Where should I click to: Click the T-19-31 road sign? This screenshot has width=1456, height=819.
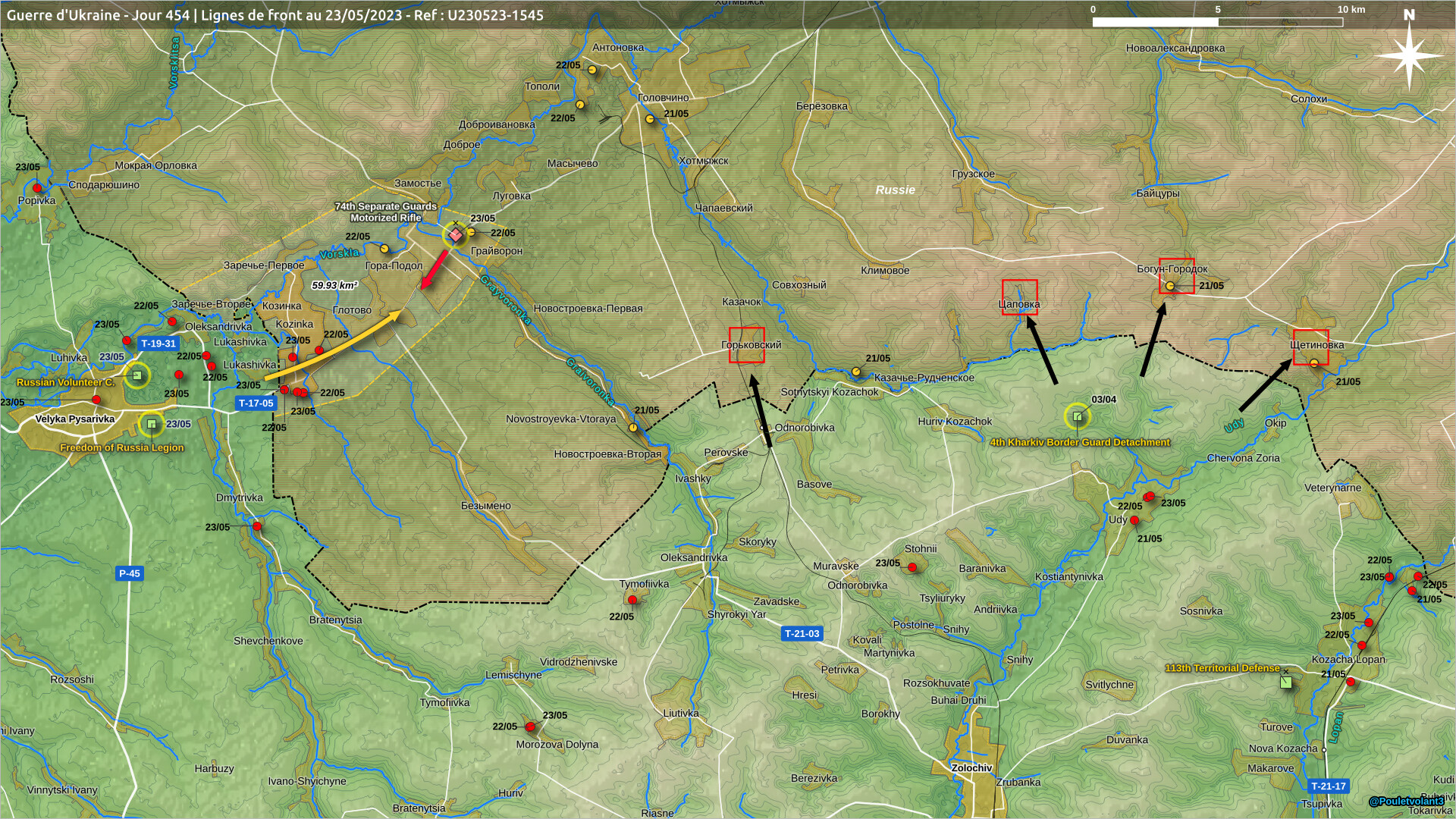point(158,344)
